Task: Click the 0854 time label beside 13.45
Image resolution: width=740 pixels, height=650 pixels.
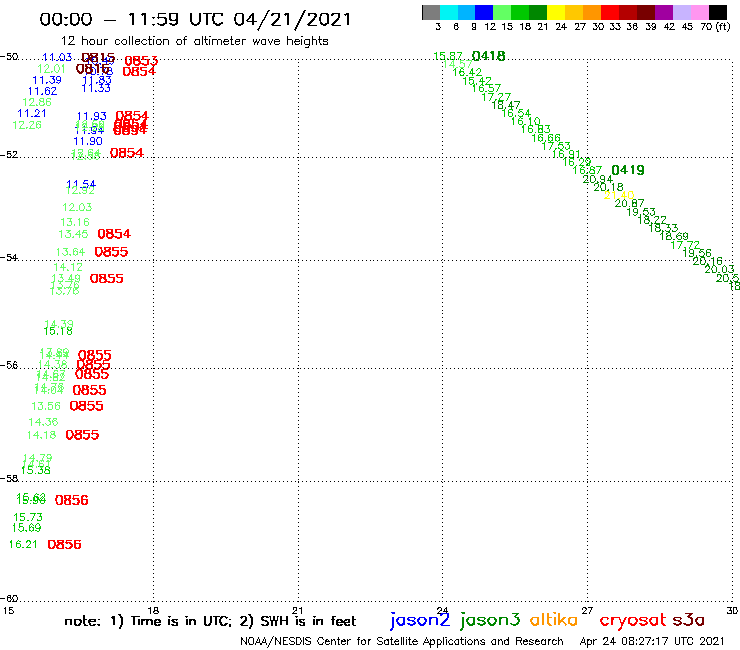Action: click(x=114, y=234)
